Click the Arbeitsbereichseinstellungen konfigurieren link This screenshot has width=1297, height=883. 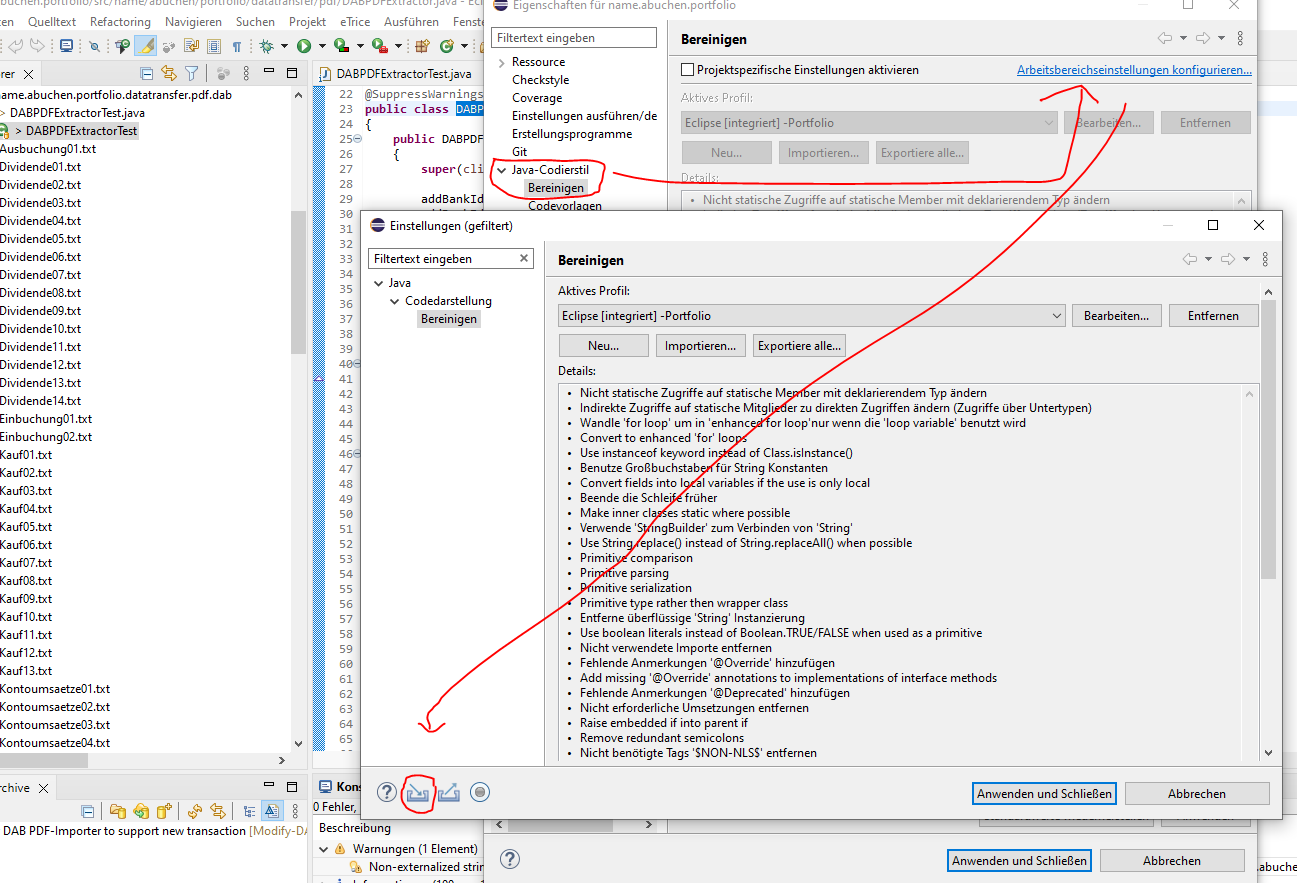pos(1133,70)
